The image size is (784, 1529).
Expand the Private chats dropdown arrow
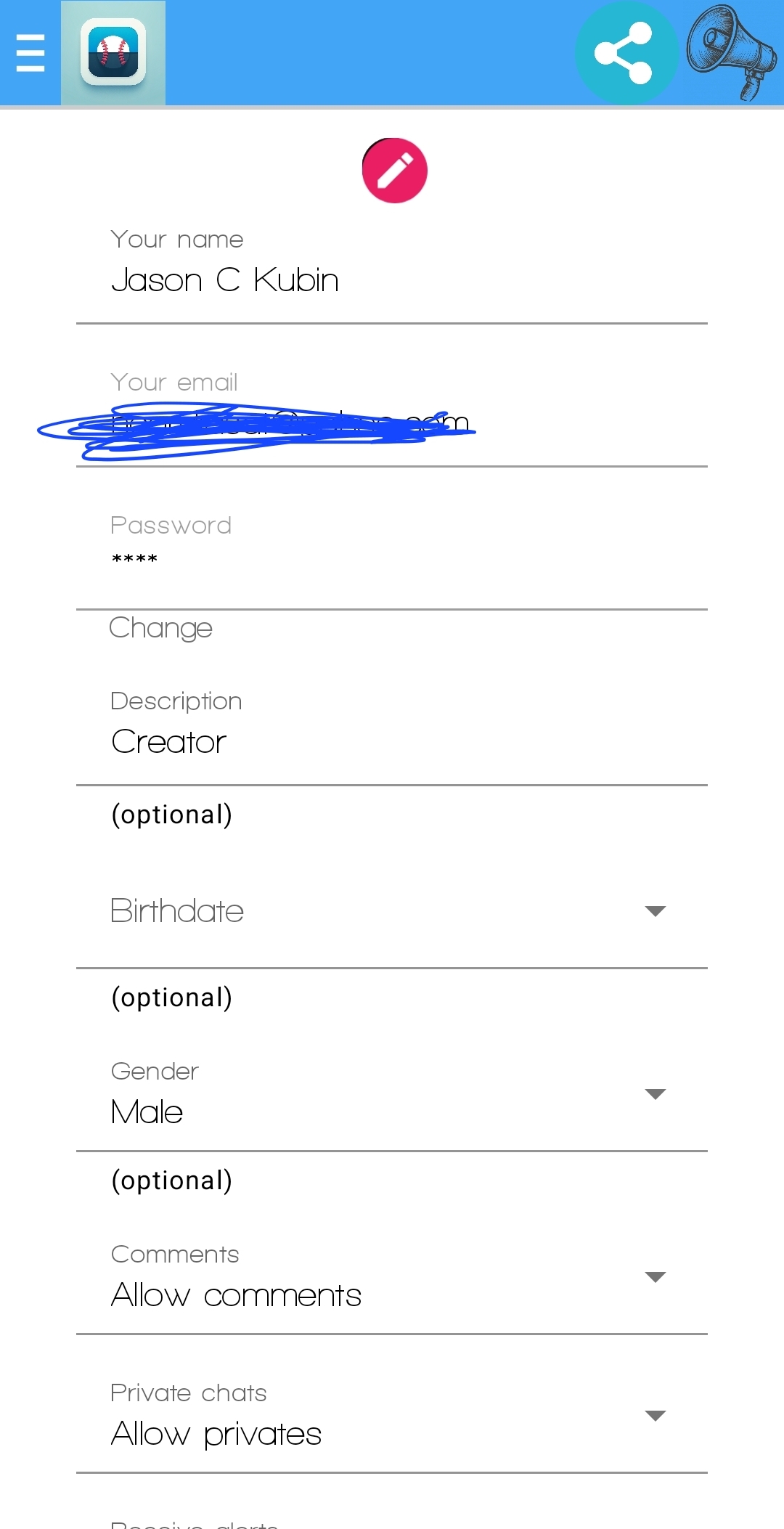655,1416
